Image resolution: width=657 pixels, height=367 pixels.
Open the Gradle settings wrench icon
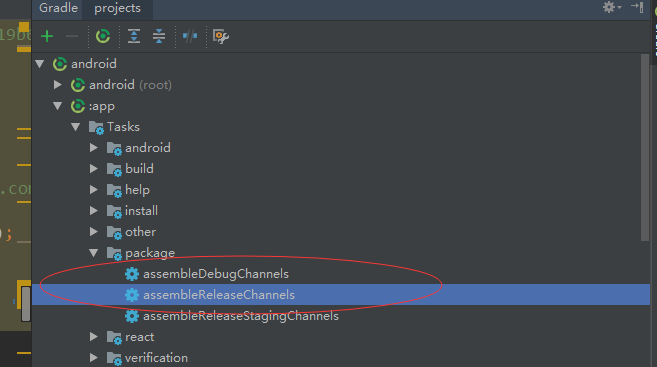tap(221, 36)
